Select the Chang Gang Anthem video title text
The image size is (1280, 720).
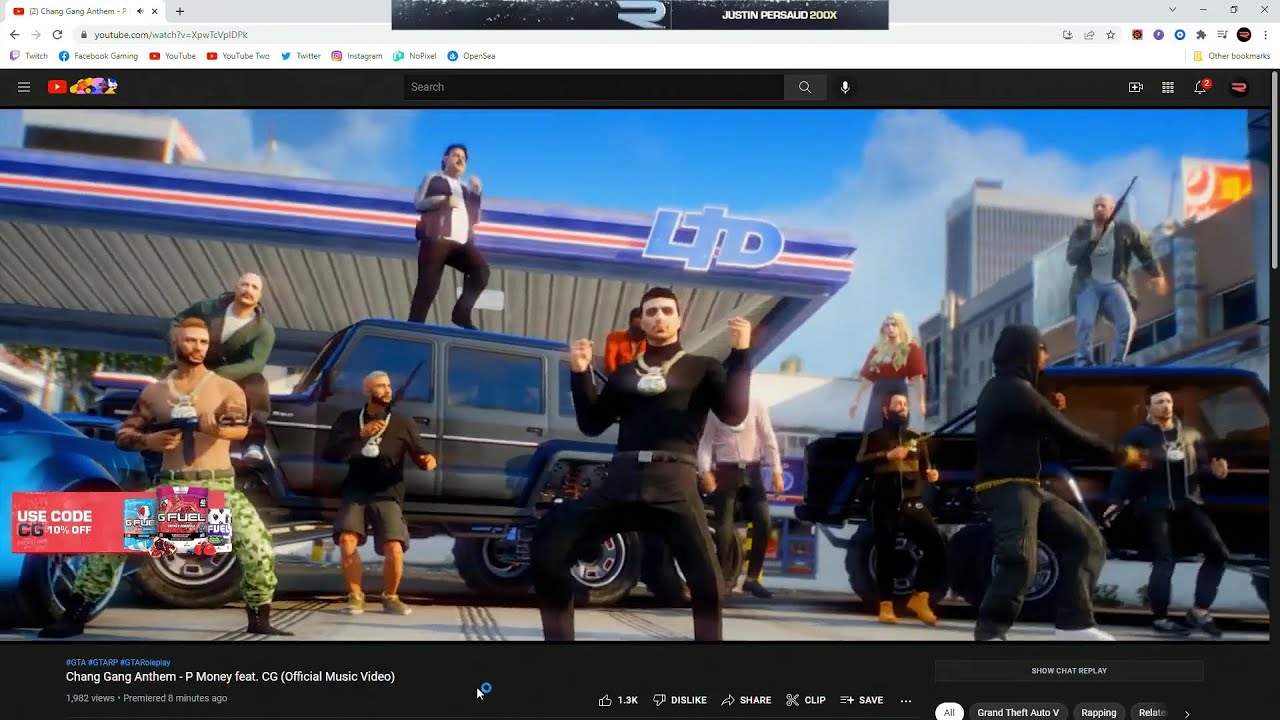click(x=230, y=677)
